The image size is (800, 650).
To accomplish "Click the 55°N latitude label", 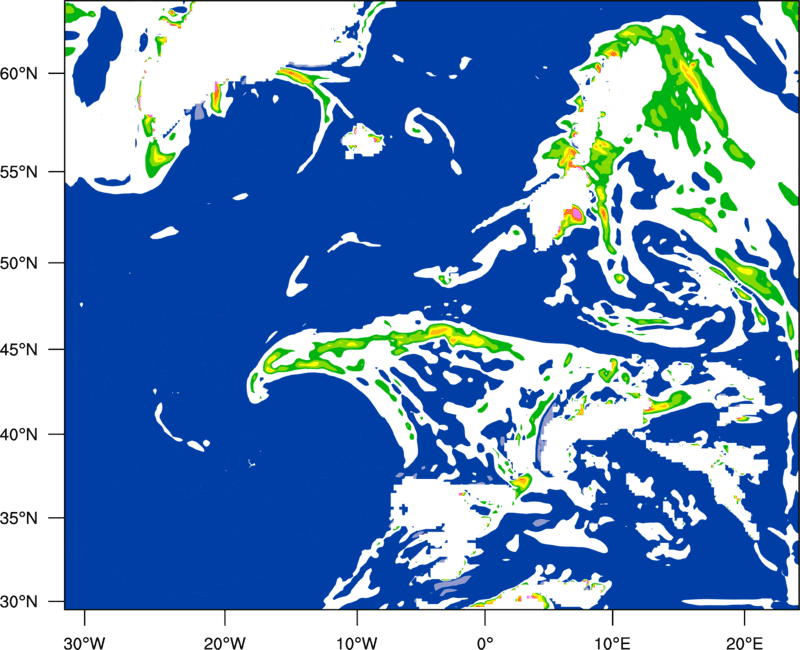I will point(19,172).
